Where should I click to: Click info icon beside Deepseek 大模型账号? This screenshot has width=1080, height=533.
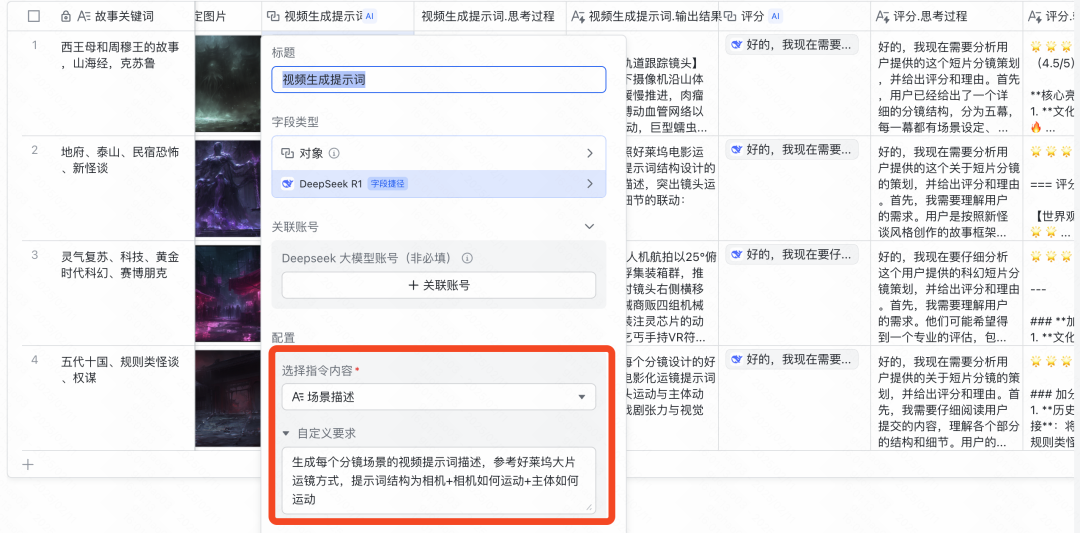point(467,258)
